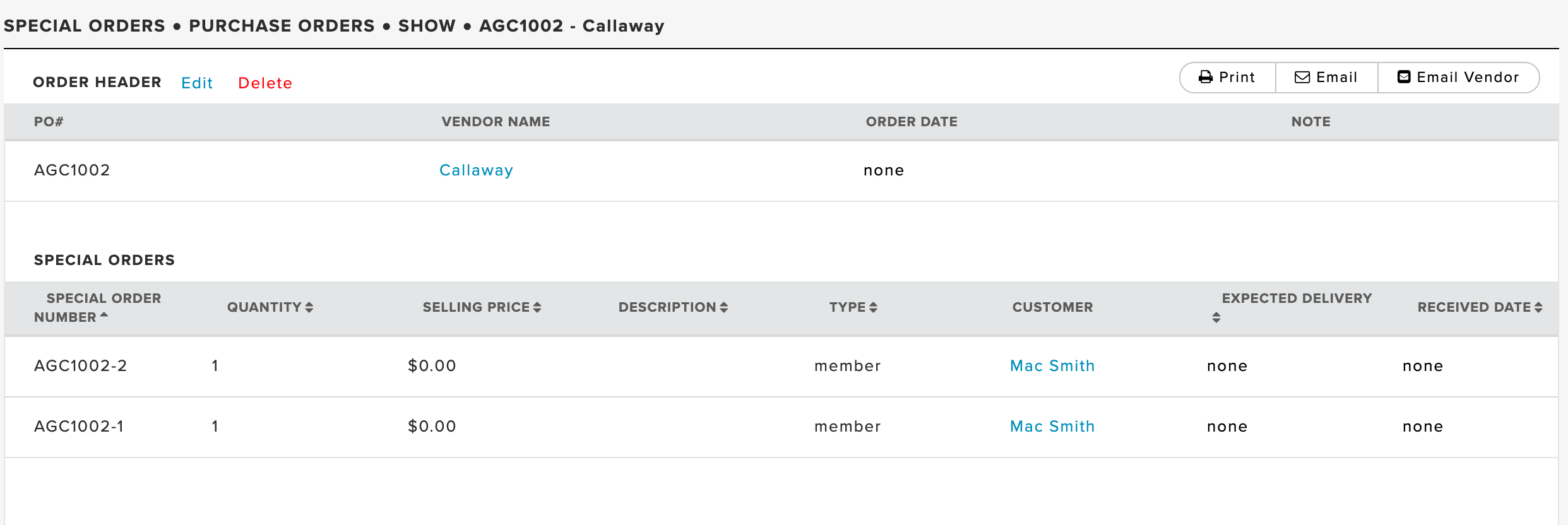Screen dimensions: 1568x525
Task: Open the Callaway vendor link
Action: click(477, 170)
